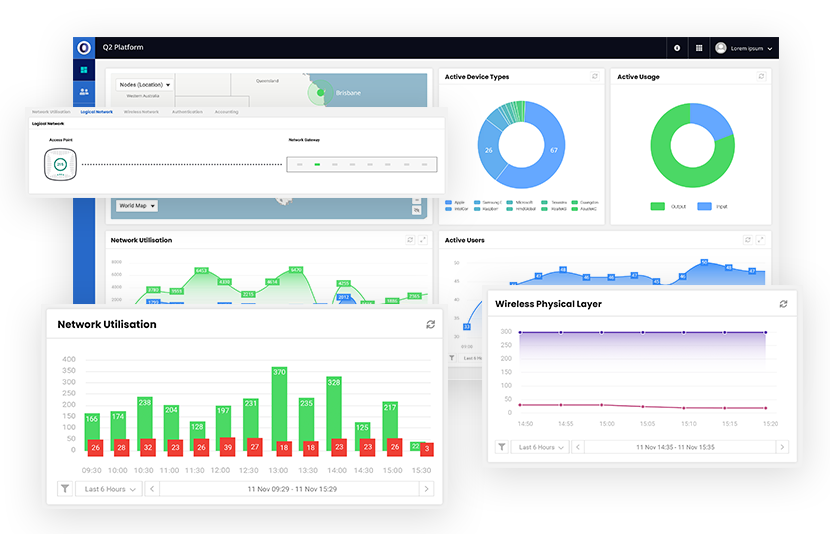Refresh the Active Users card
The width and height of the screenshot is (830, 534).
747,240
